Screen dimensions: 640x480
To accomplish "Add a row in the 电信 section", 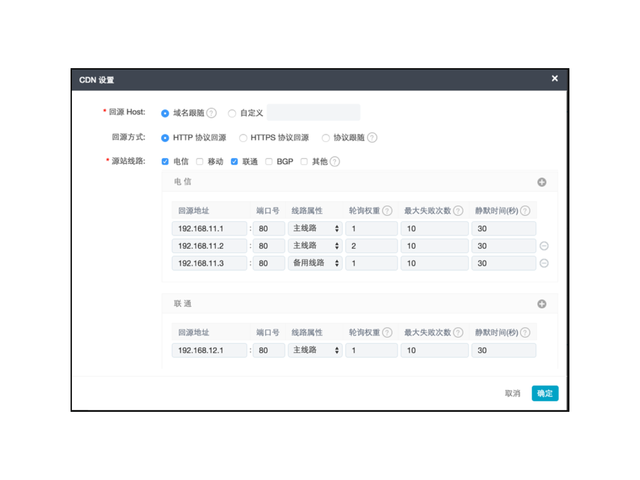I will pyautogui.click(x=542, y=182).
